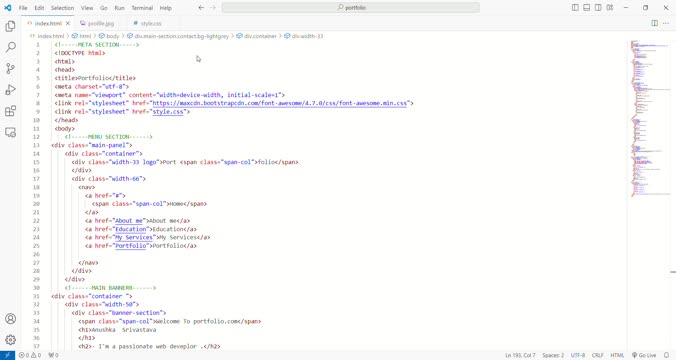Select the index.html editor tab
The height and width of the screenshot is (360, 676).
click(48, 23)
